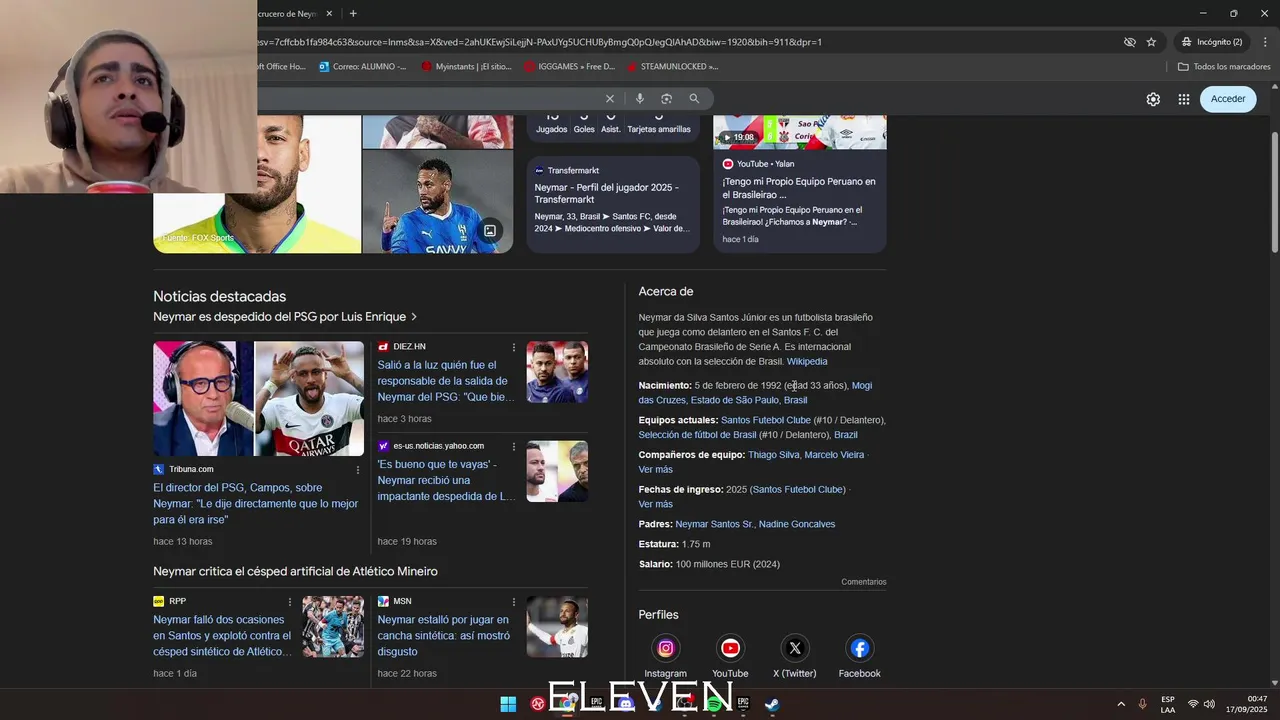Open Steam from the taskbar
This screenshot has width=1280, height=720.
click(772, 704)
